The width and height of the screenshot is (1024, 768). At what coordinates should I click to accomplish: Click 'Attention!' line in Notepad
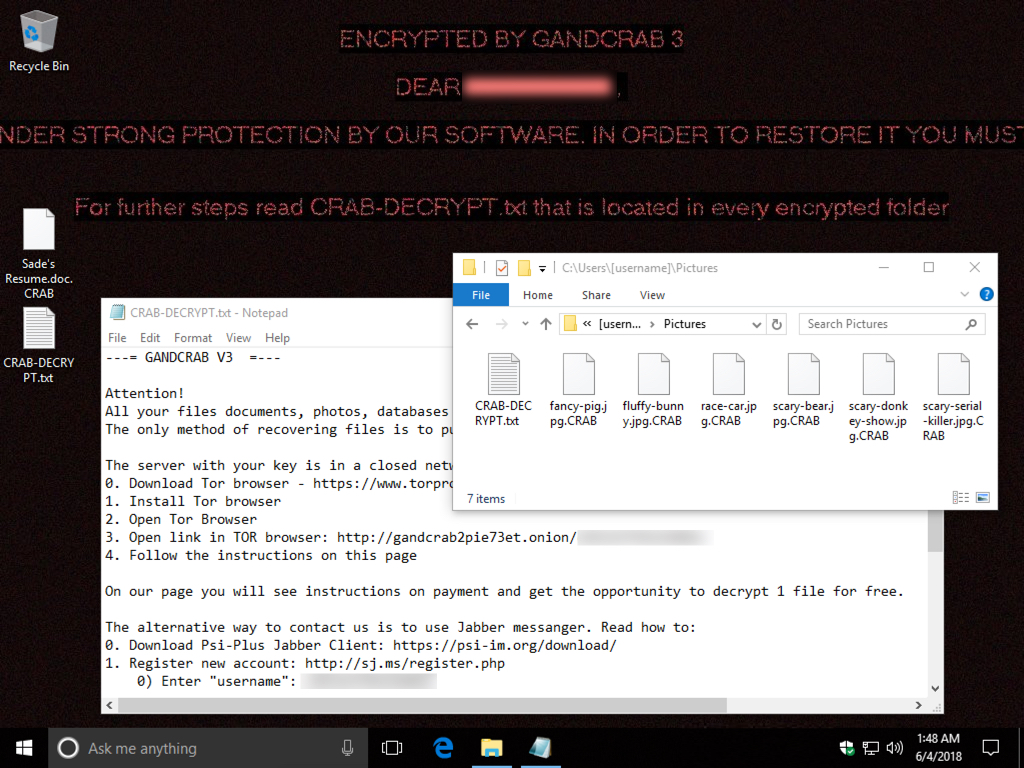[x=145, y=393]
